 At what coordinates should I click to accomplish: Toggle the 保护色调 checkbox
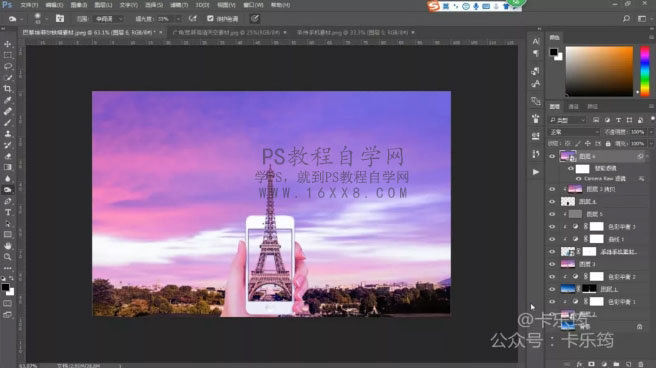click(x=210, y=18)
